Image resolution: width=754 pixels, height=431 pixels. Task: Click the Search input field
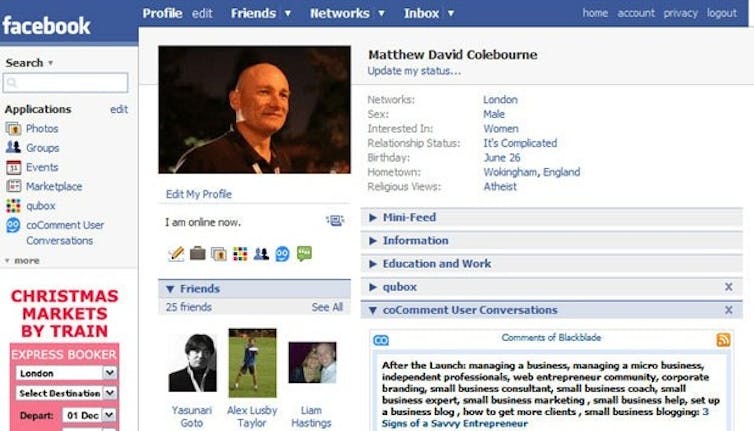pos(65,83)
